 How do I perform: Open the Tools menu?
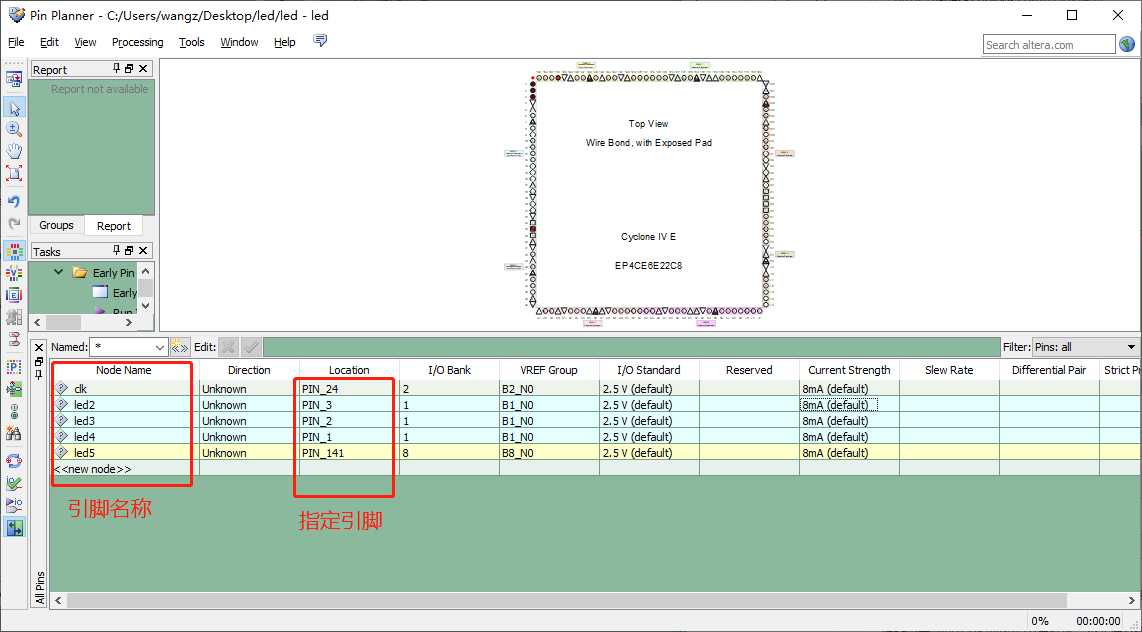192,42
